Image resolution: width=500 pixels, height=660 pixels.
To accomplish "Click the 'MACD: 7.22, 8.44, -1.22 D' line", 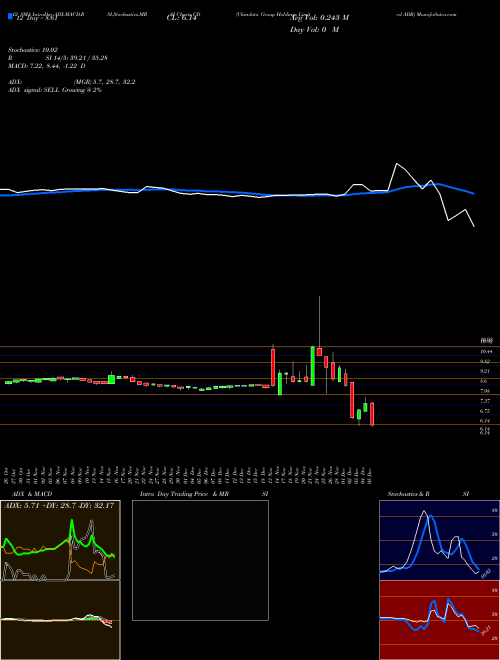I will 47,66.
